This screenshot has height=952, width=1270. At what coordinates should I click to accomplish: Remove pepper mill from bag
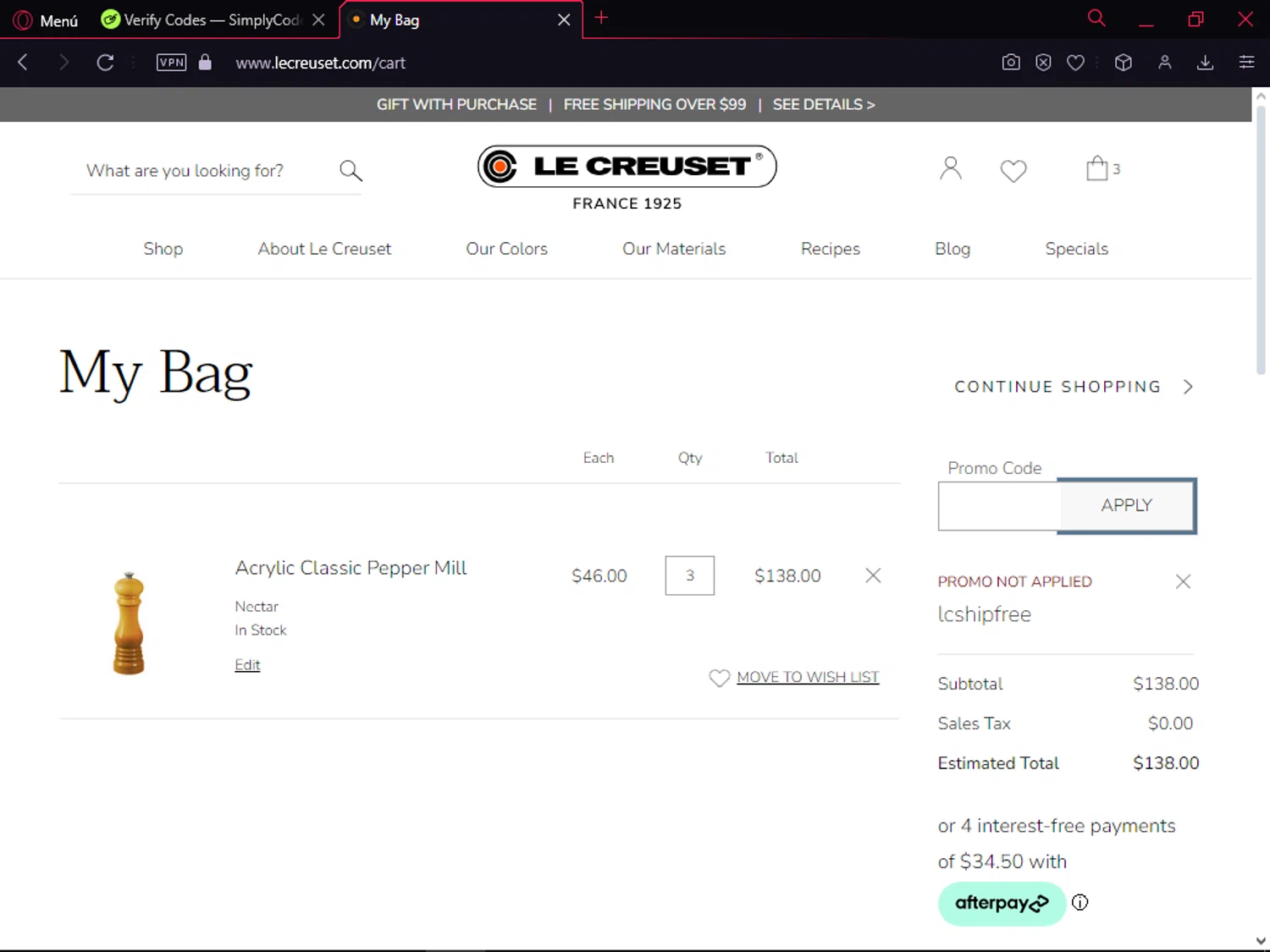click(873, 575)
